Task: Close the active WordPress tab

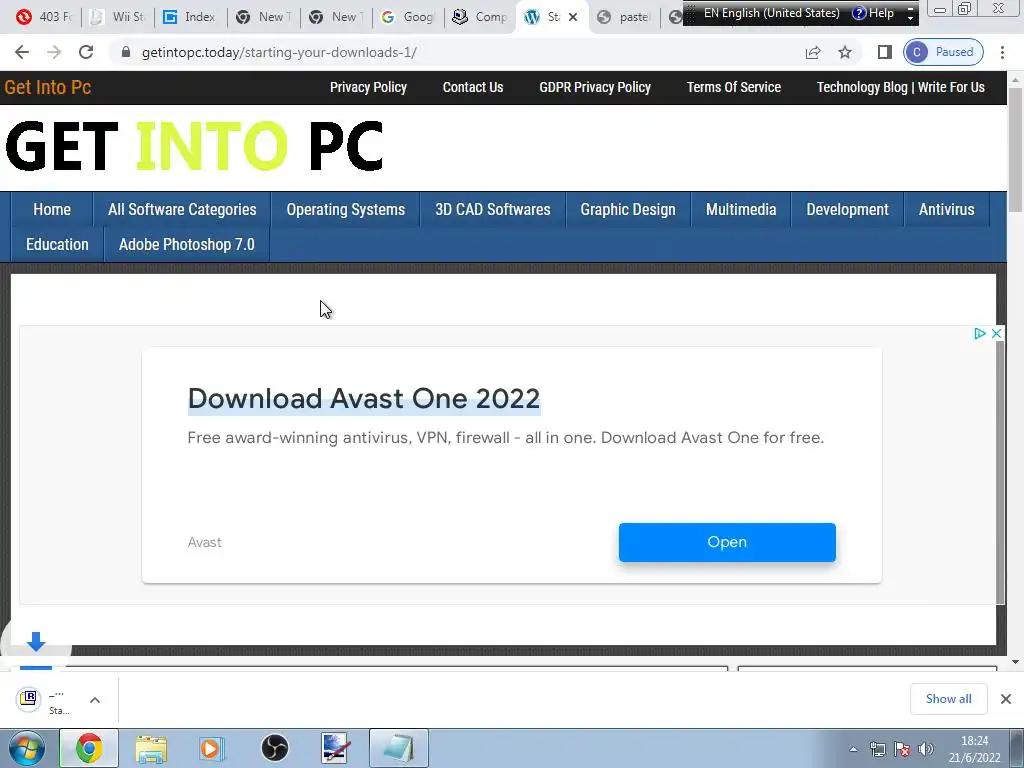Action: 573,17
